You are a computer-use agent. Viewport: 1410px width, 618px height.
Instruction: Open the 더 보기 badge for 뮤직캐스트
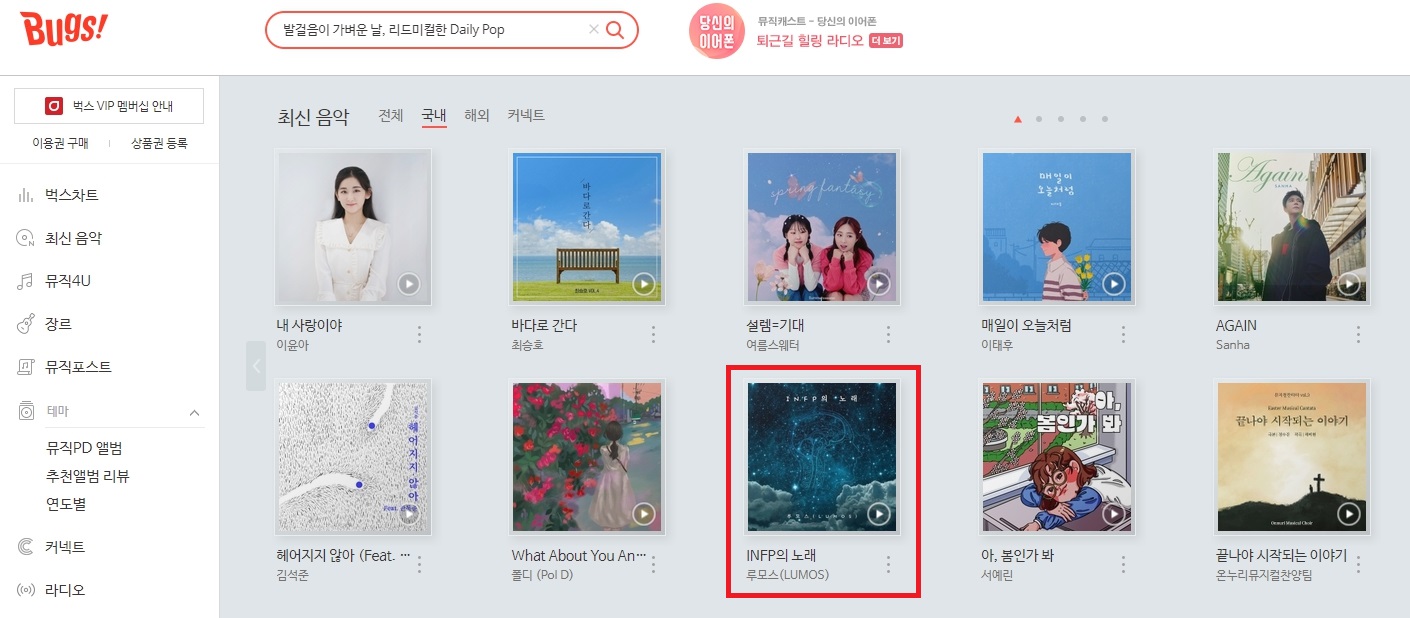(886, 41)
